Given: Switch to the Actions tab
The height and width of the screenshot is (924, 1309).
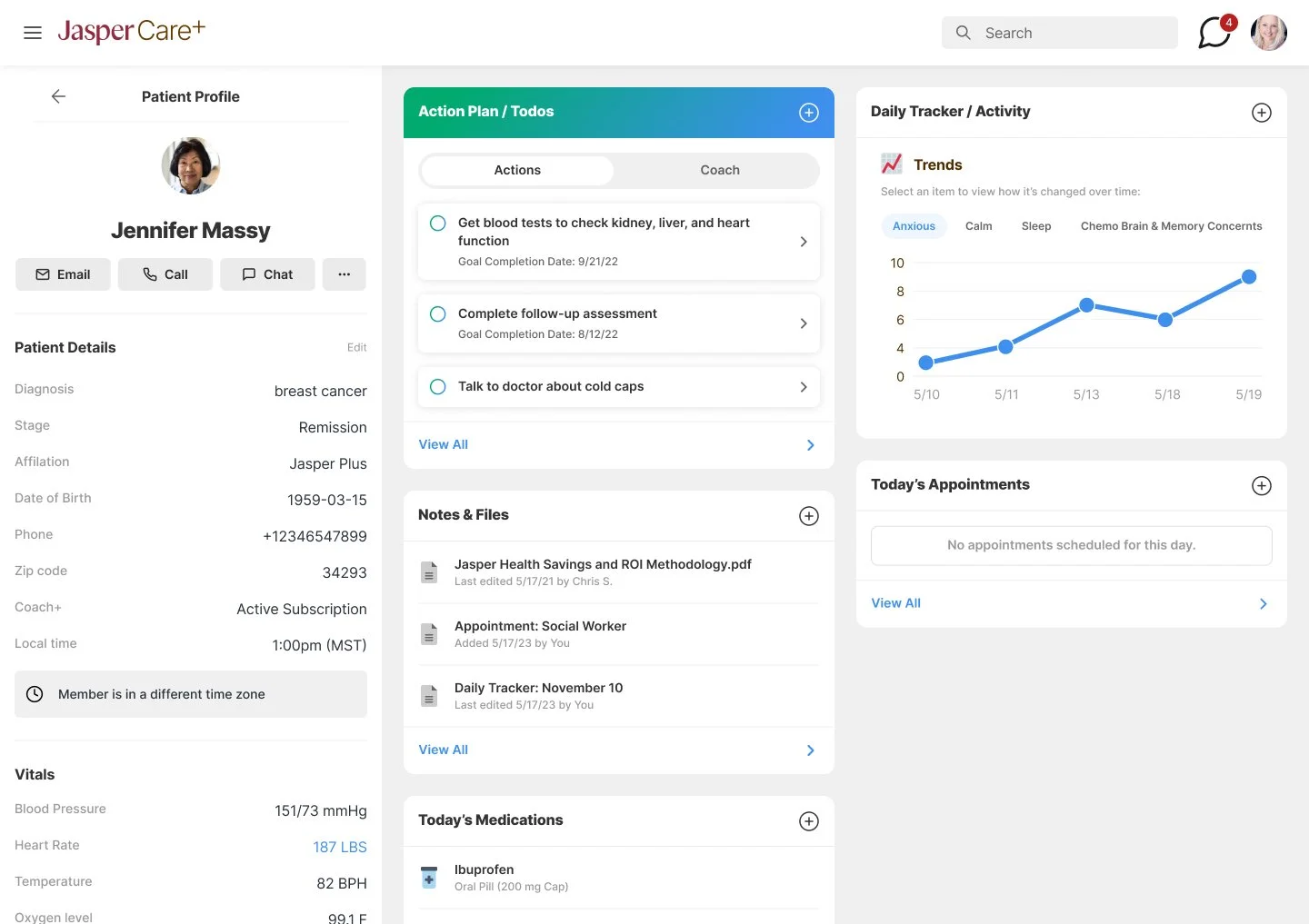Looking at the screenshot, I should 517,170.
